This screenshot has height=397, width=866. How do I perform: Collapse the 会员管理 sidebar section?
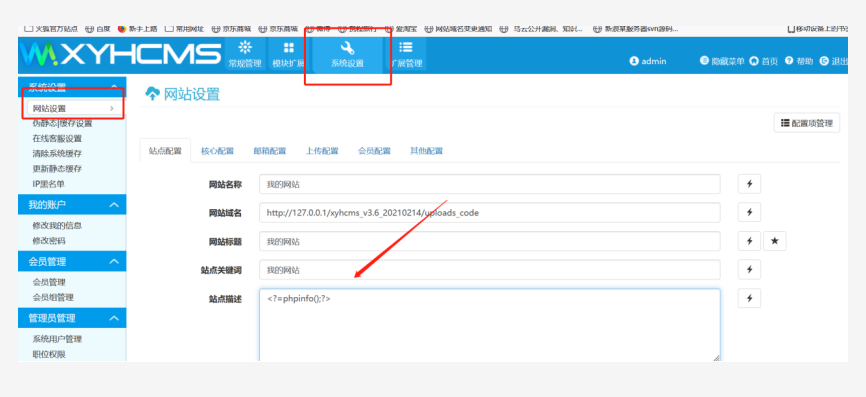114,261
